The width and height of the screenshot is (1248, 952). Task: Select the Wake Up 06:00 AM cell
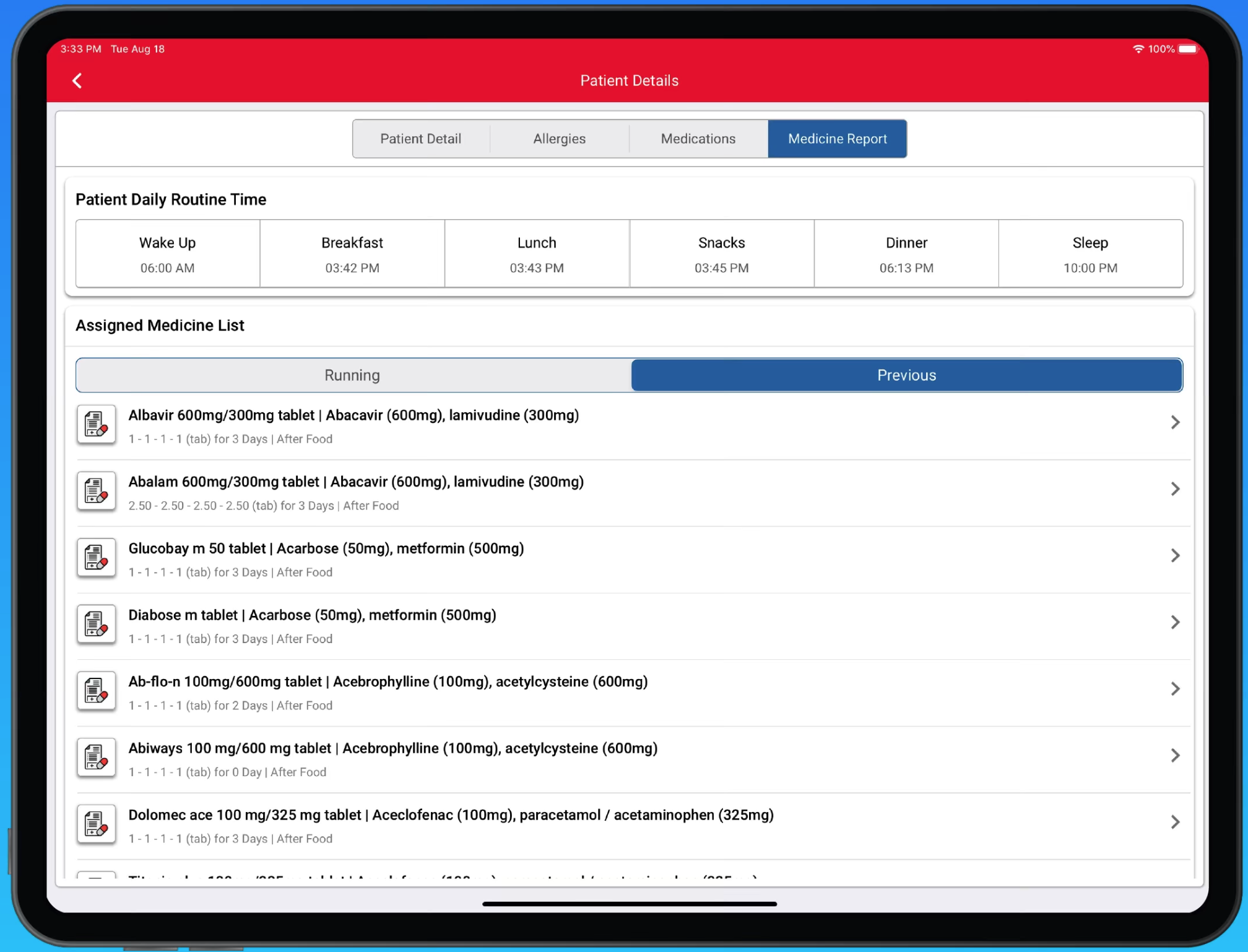(168, 254)
